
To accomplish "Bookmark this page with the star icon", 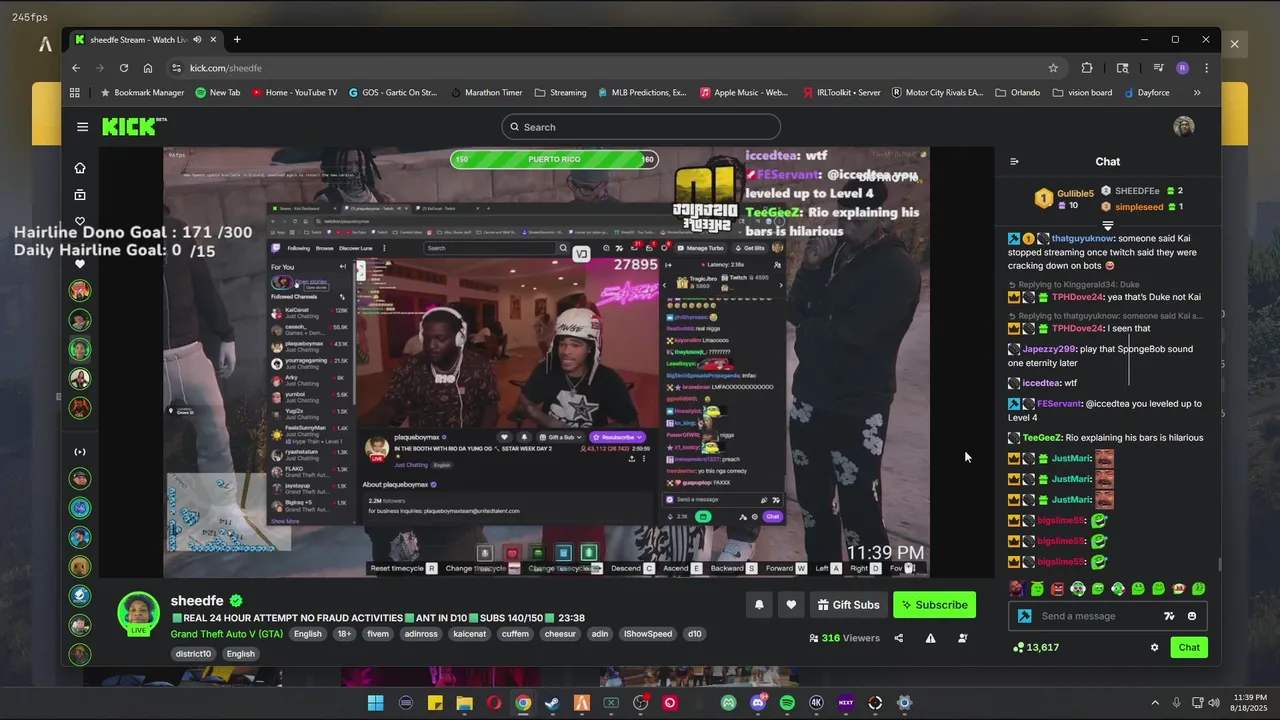I will pos(1053,68).
